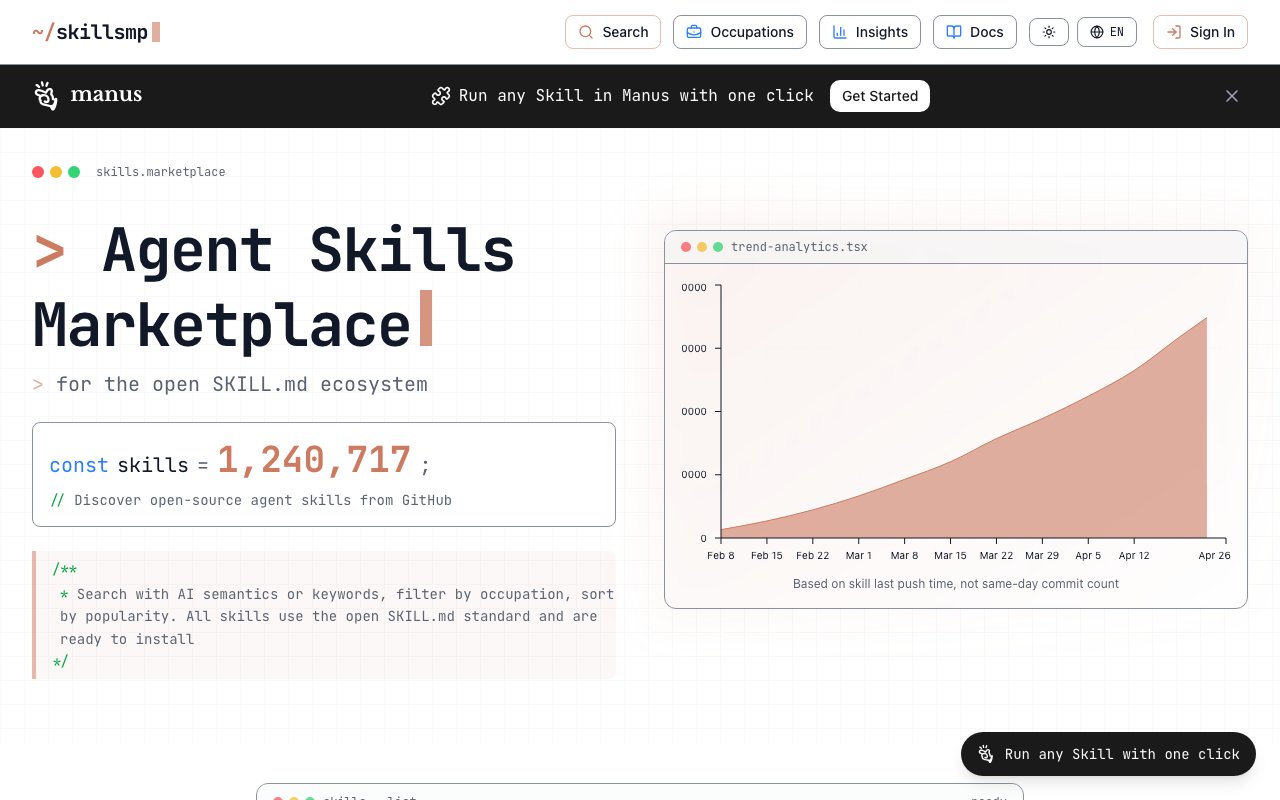
Task: Click the code comment description block
Action: (324, 615)
